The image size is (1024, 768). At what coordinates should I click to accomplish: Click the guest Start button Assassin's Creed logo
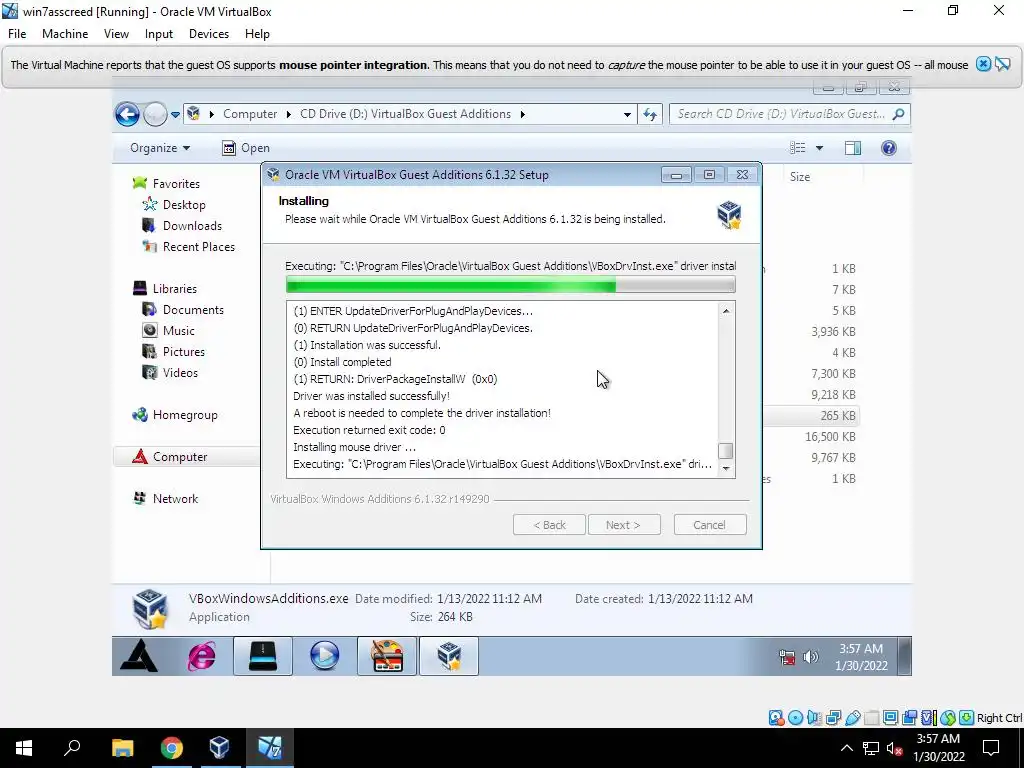tap(139, 656)
